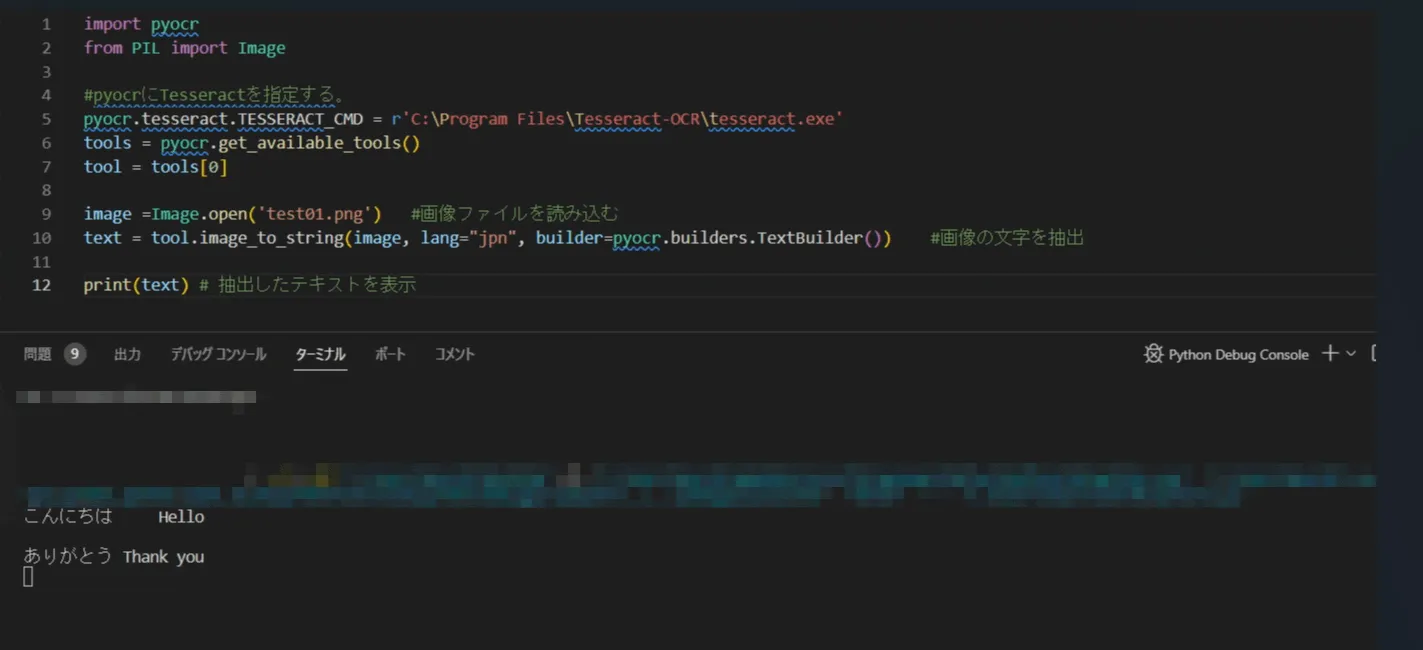Open the コメント (Comments) tab
The height and width of the screenshot is (650, 1423).
click(455, 354)
